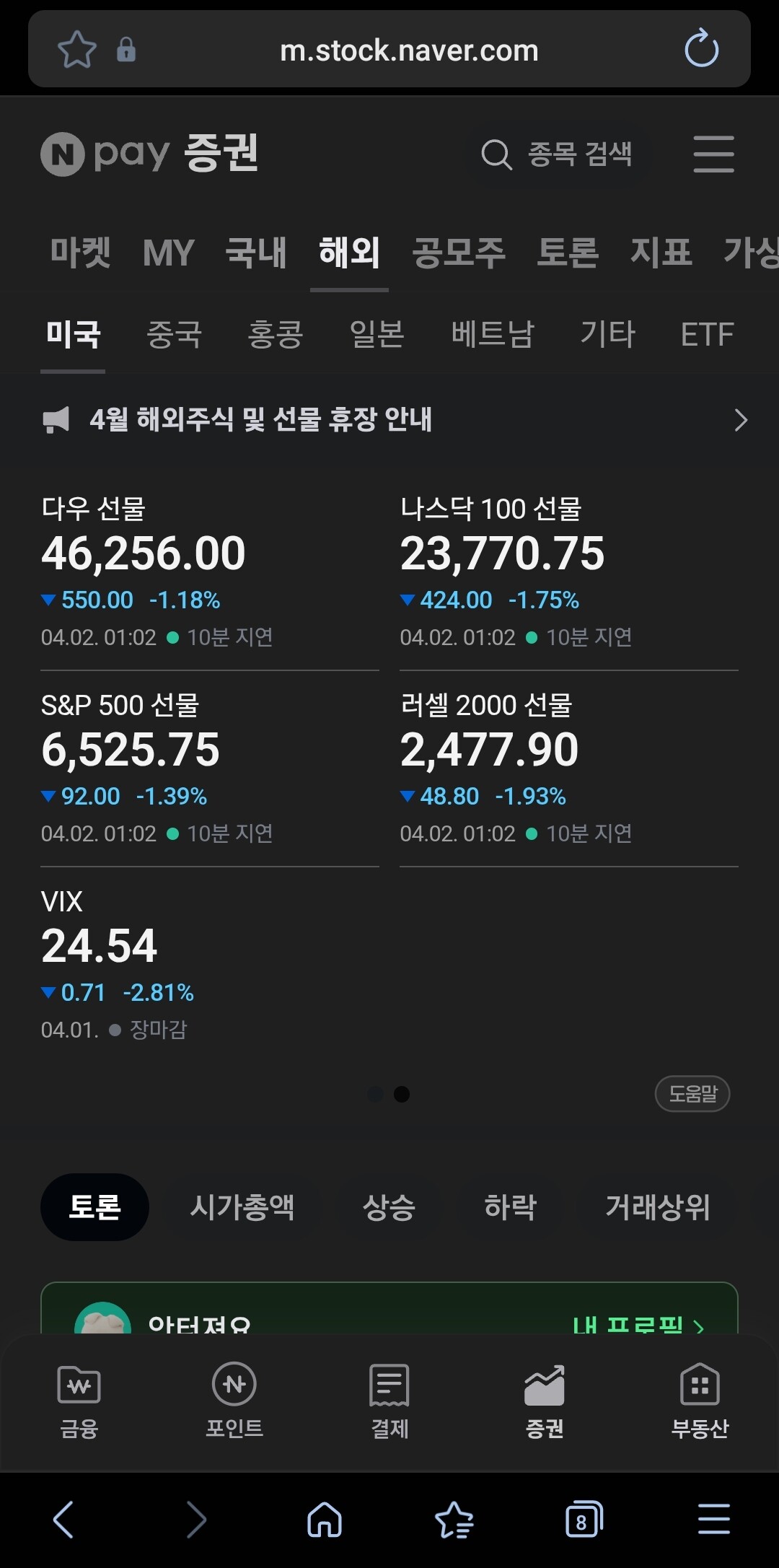
Task: Select the 상승 filter chip
Action: point(389,1207)
